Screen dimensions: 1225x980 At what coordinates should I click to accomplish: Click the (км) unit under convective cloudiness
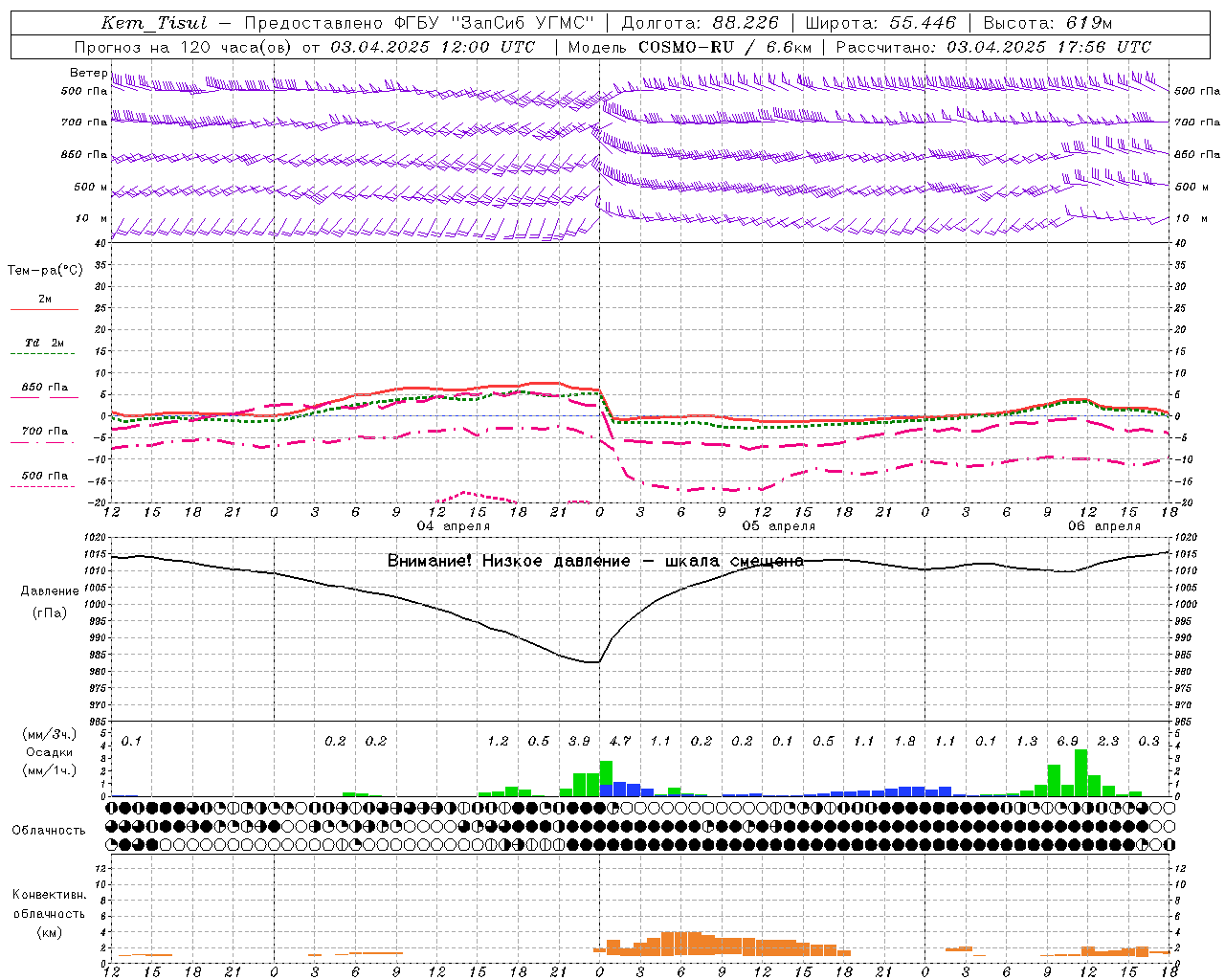(49, 932)
